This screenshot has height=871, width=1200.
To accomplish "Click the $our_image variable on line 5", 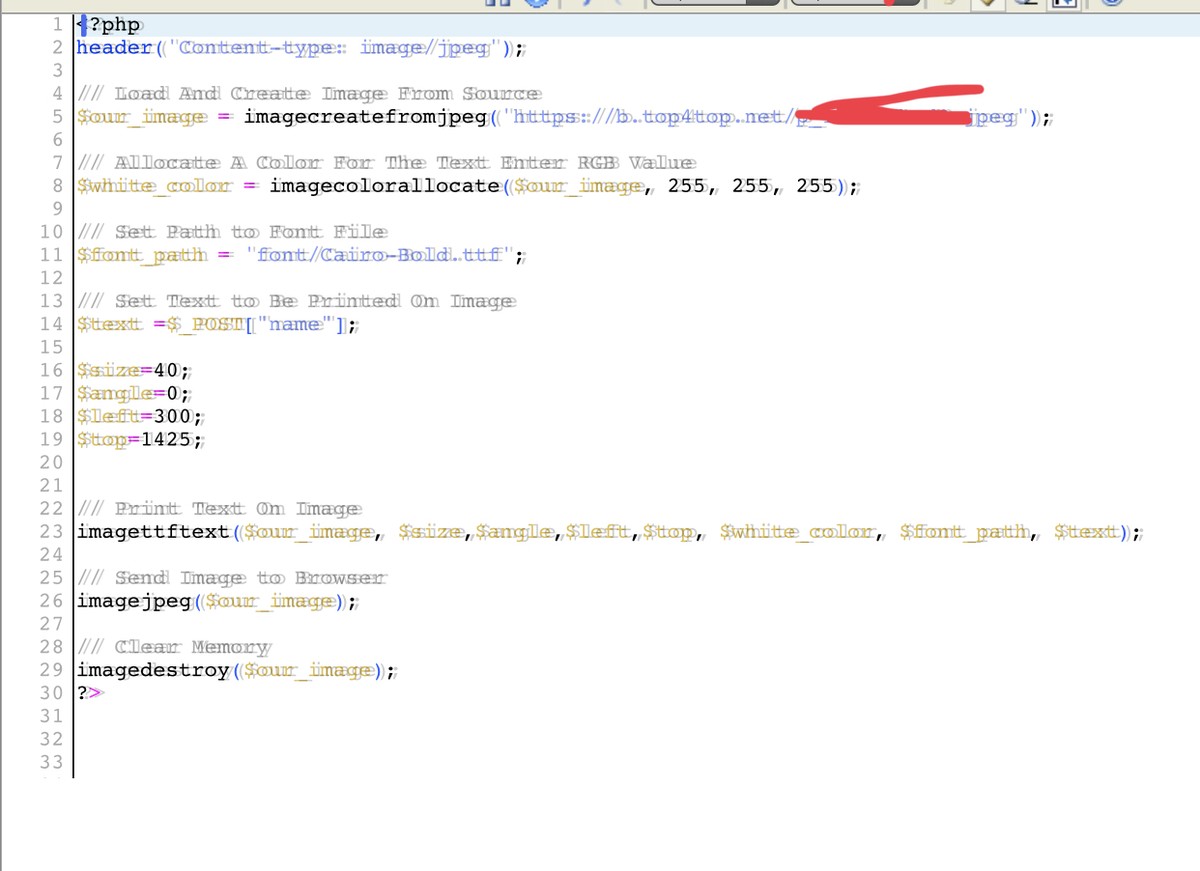I will pyautogui.click(x=143, y=117).
